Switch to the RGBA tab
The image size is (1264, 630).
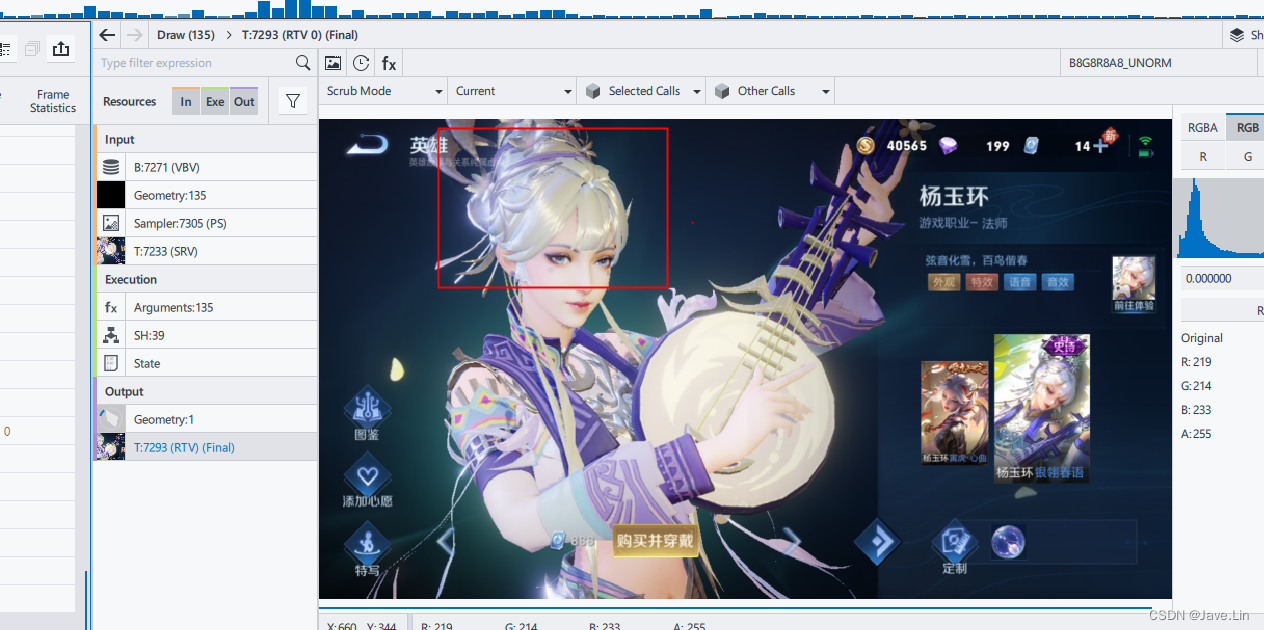point(1203,127)
